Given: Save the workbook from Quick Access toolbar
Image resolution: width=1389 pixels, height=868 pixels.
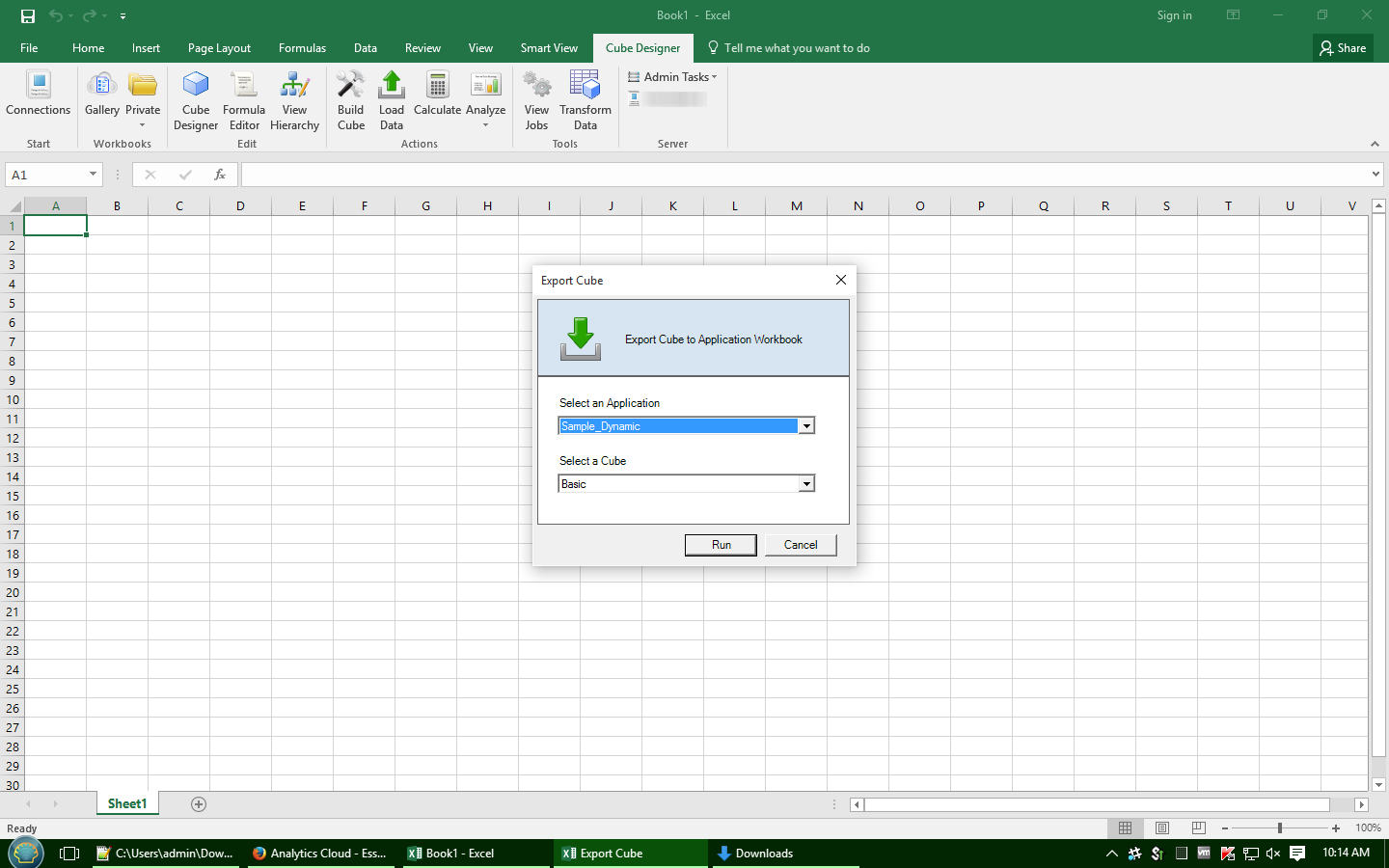Looking at the screenshot, I should [x=27, y=15].
